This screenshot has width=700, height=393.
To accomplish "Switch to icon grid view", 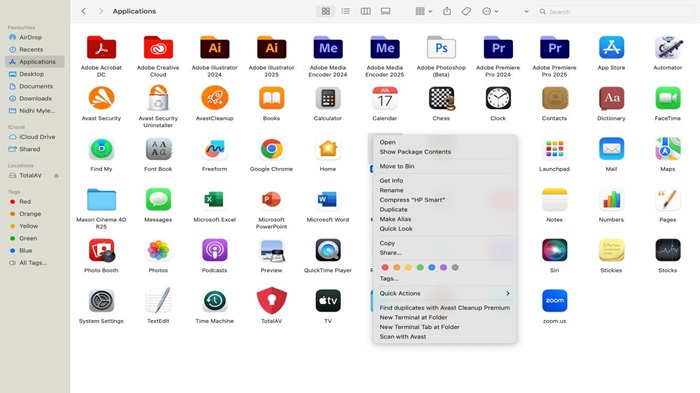I will (x=326, y=11).
